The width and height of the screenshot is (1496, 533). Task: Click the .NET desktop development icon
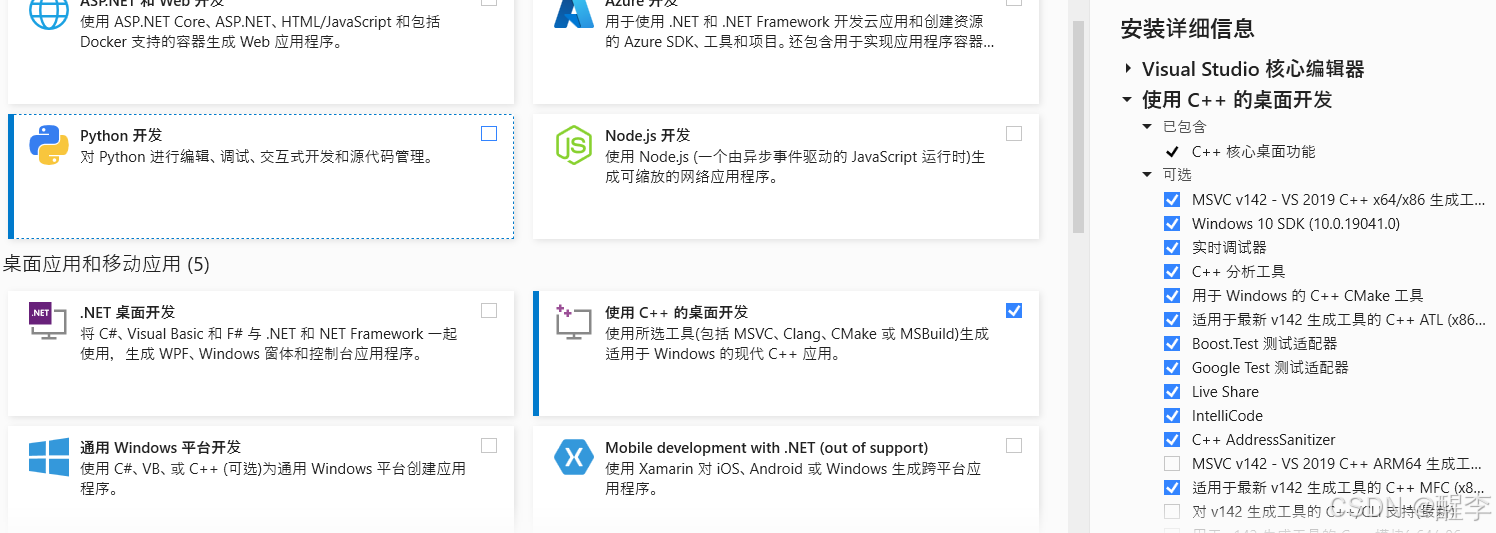(48, 321)
